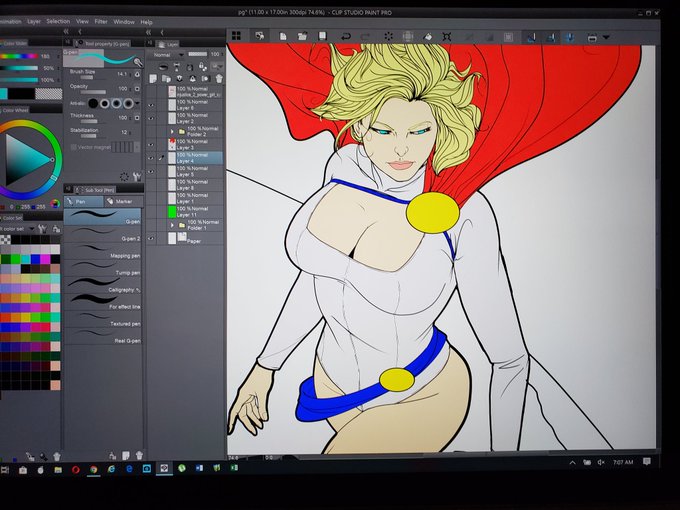Show Layer 8 by clicking its visibility box

(x=151, y=185)
